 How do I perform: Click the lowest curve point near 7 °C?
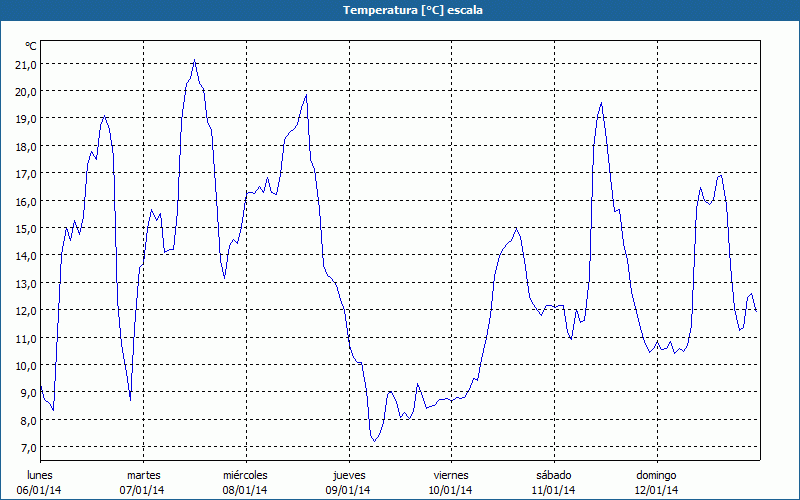point(374,440)
